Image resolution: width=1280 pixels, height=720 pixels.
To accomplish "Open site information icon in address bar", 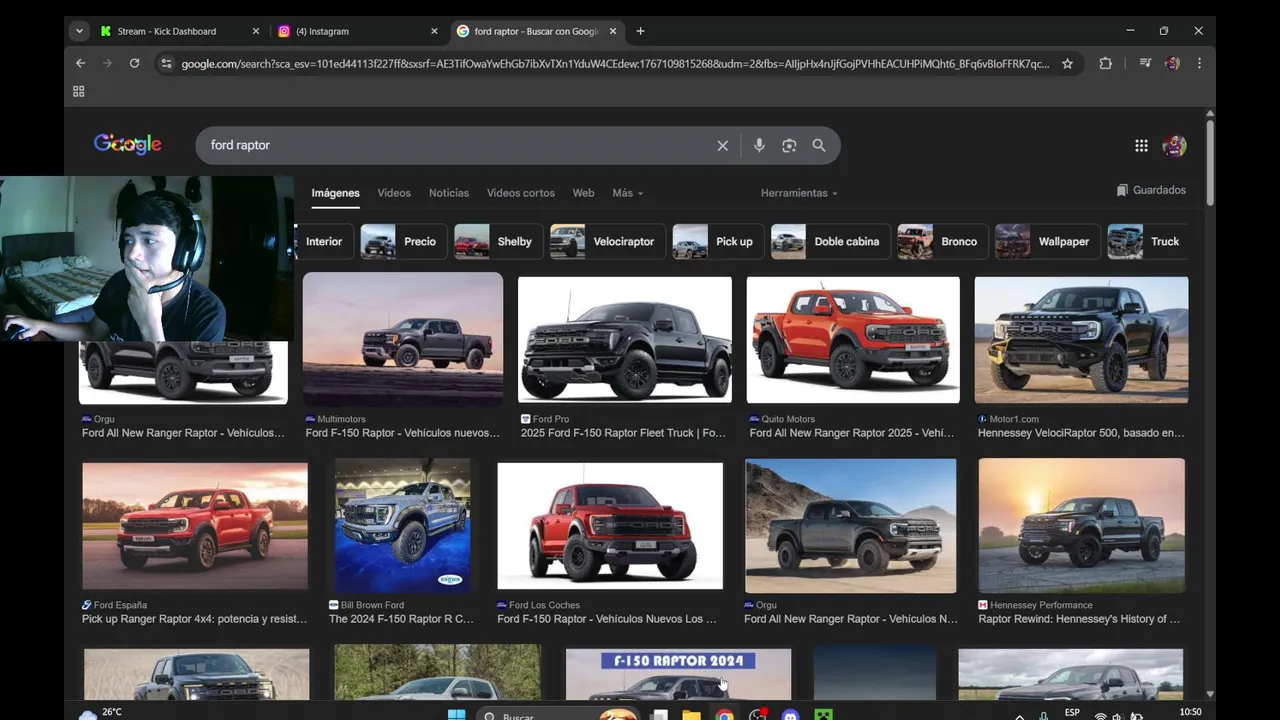I will [166, 64].
